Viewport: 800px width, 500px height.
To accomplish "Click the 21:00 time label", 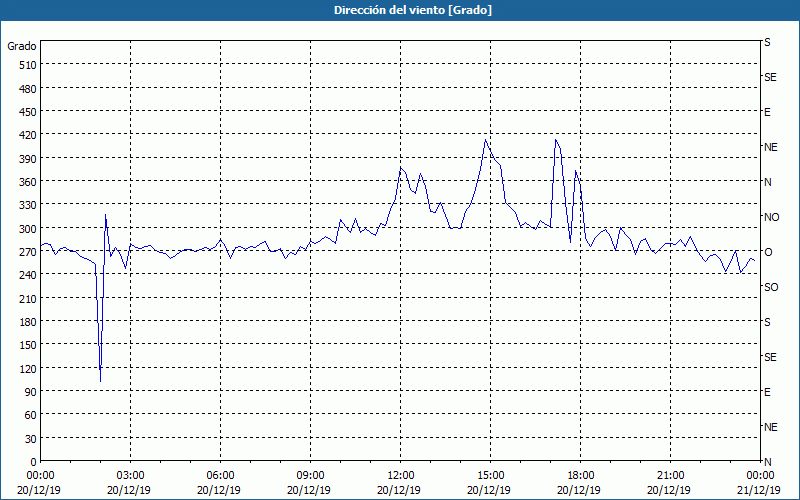I will tap(670, 476).
